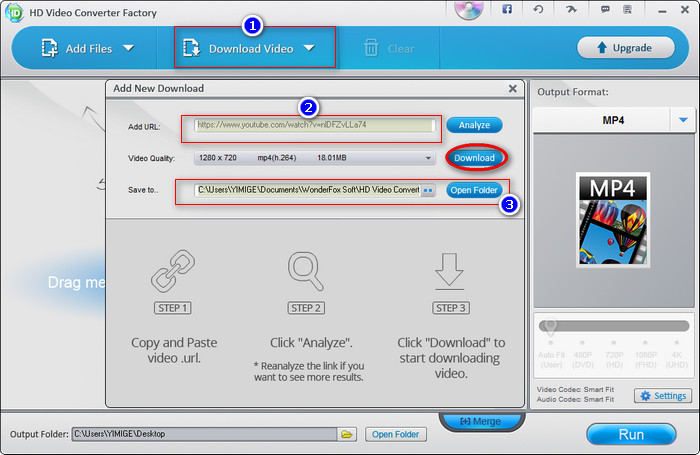Click the HD app logo icon
Viewport: 700px width, 455px height.
(x=14, y=12)
